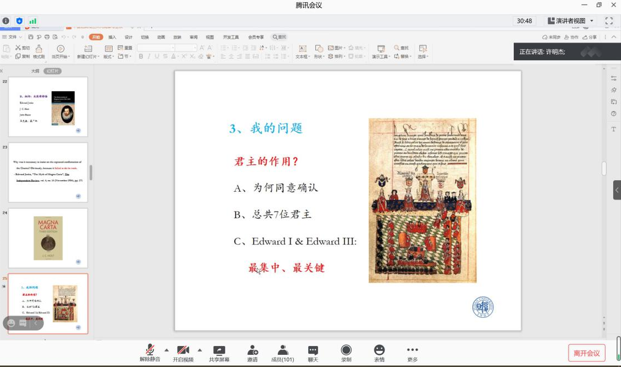The height and width of the screenshot is (371, 625).
Task: Open the meeting info icon
Action: 6,21
